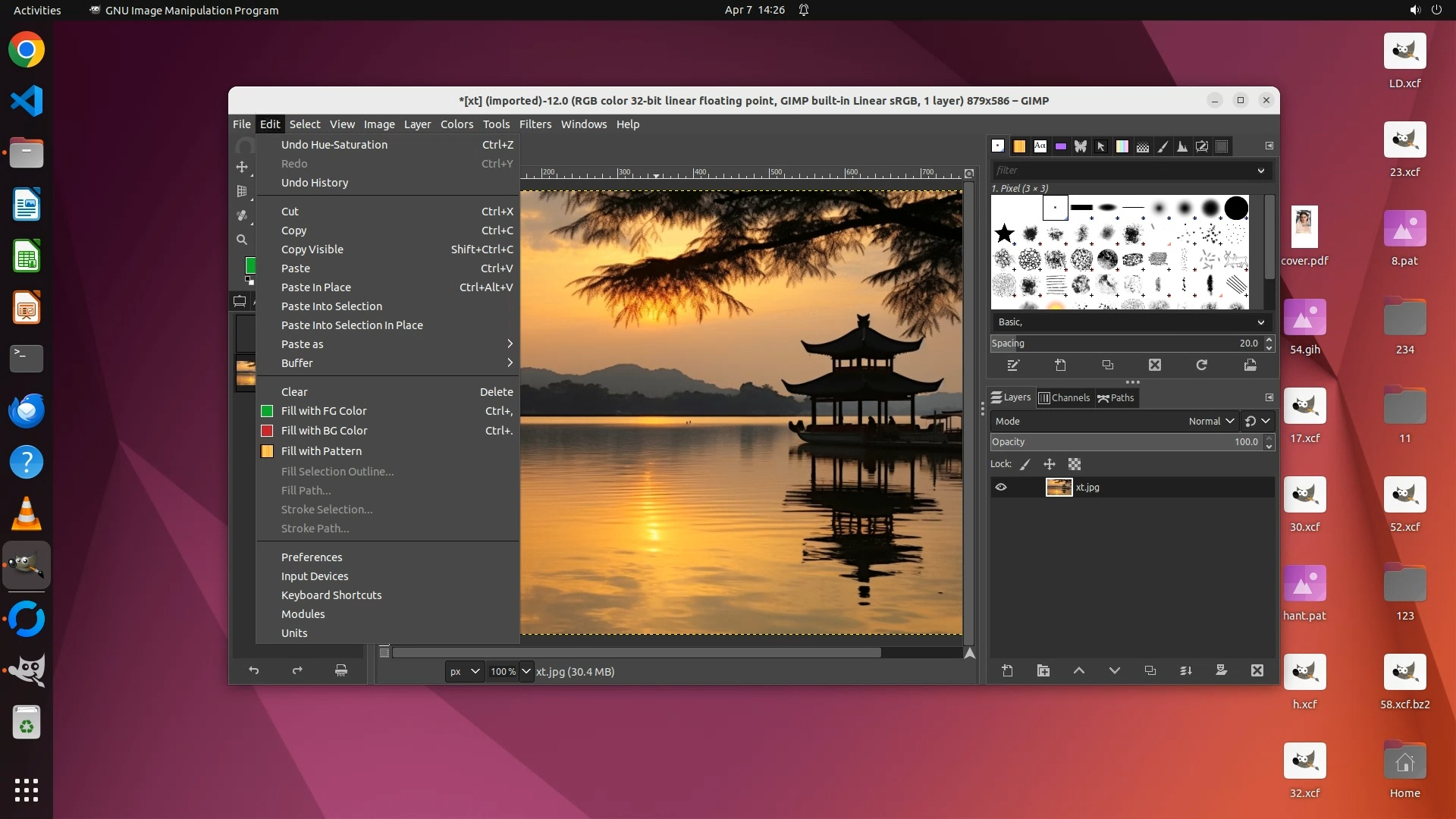The image size is (1456, 819).
Task: Open Keyboard Shortcuts from the Edit menu
Action: tap(331, 595)
